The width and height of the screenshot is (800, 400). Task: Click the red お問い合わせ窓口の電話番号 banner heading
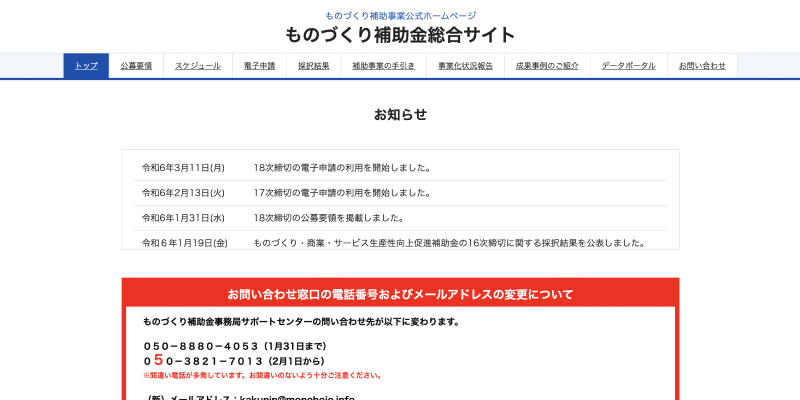point(401,294)
